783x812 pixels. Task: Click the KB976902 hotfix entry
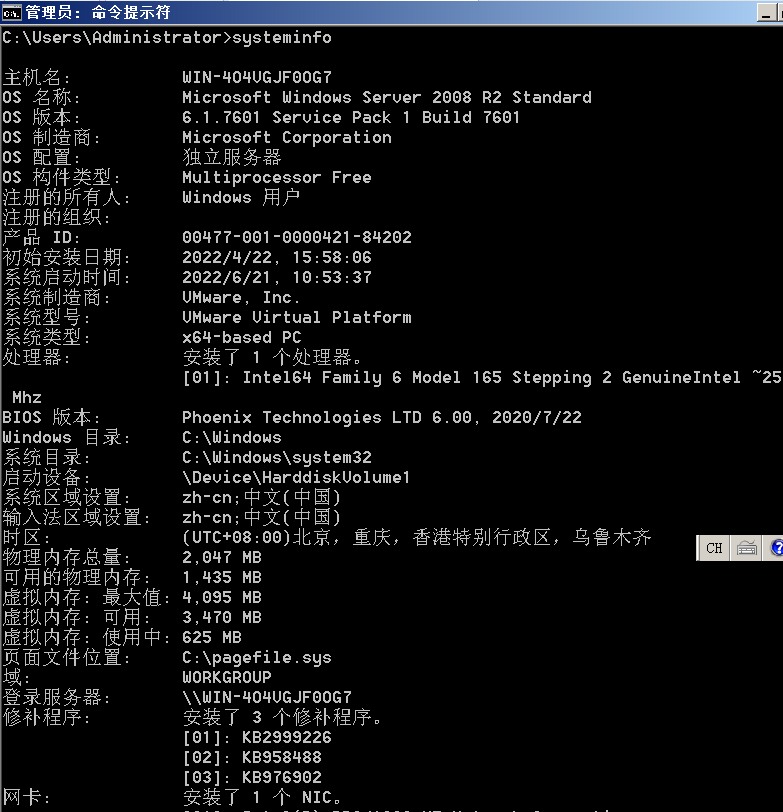pyautogui.click(x=251, y=777)
